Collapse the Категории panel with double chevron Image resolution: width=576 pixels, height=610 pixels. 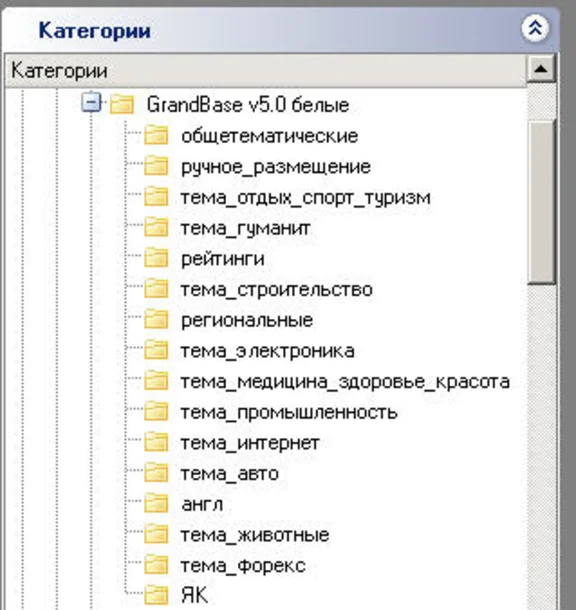pos(535,28)
